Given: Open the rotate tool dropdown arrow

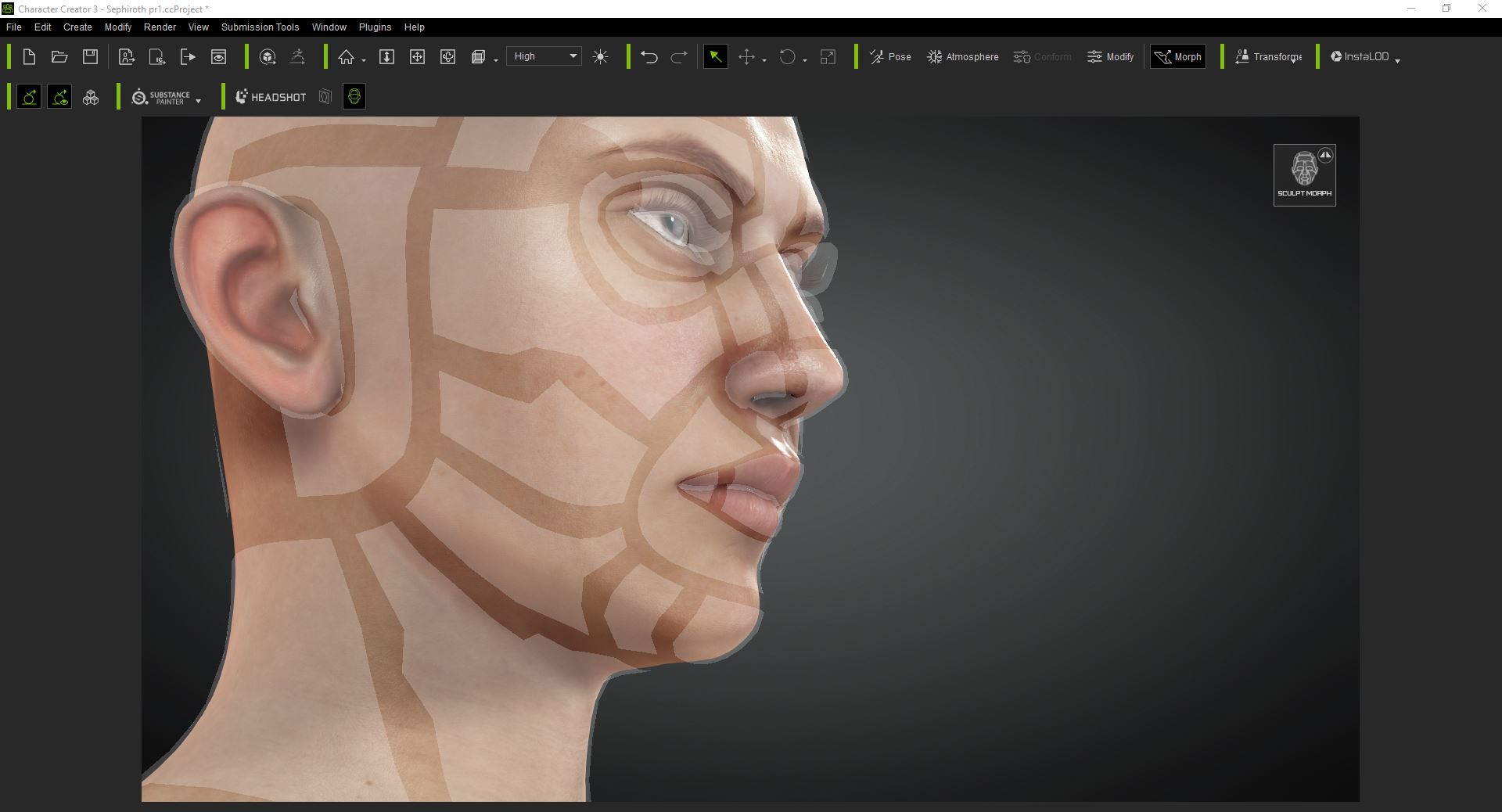Looking at the screenshot, I should [804, 60].
